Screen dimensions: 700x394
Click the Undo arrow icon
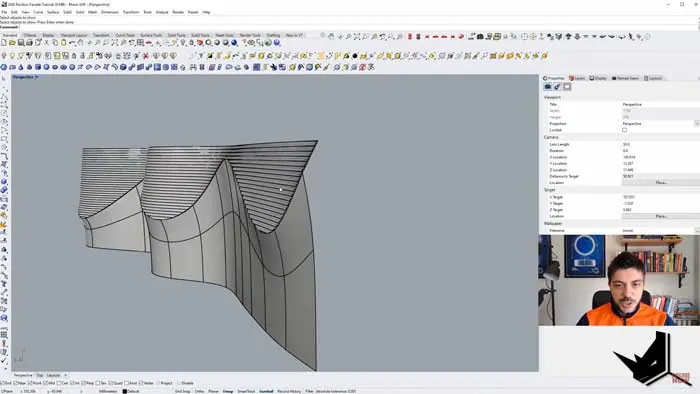pos(72,43)
